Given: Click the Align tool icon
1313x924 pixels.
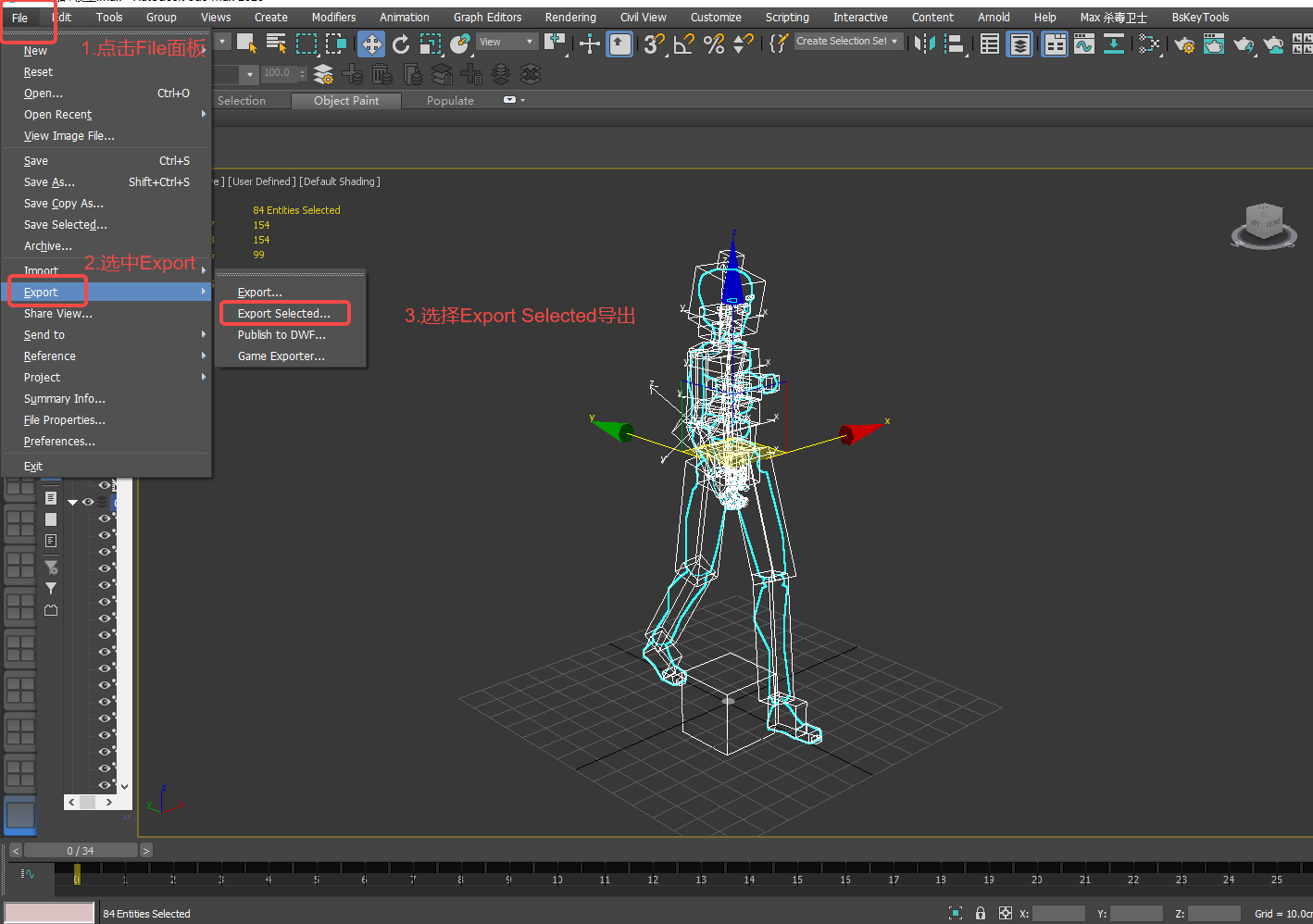Looking at the screenshot, I should click(x=954, y=44).
